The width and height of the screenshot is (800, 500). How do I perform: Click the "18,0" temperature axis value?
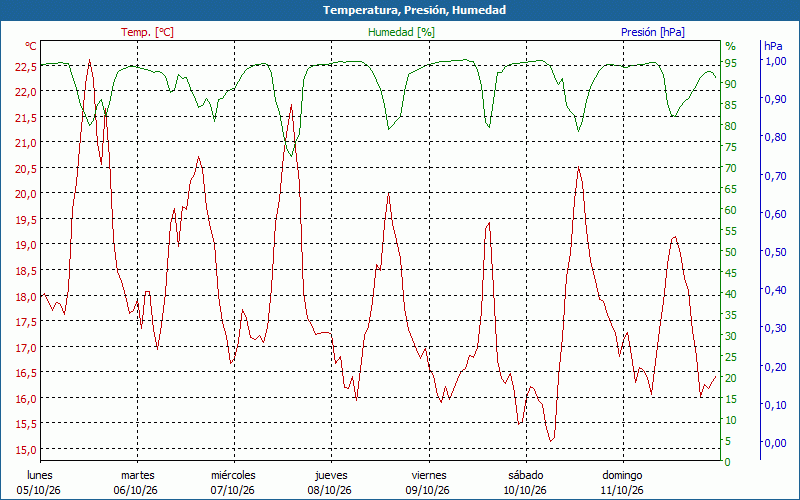pyautogui.click(x=27, y=296)
